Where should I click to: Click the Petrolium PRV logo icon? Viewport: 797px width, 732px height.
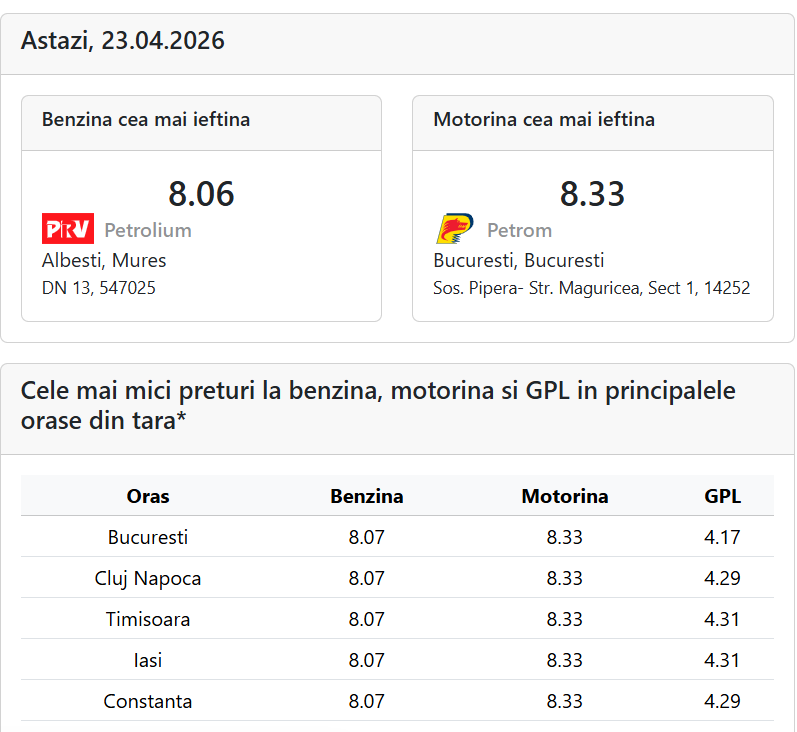[68, 229]
